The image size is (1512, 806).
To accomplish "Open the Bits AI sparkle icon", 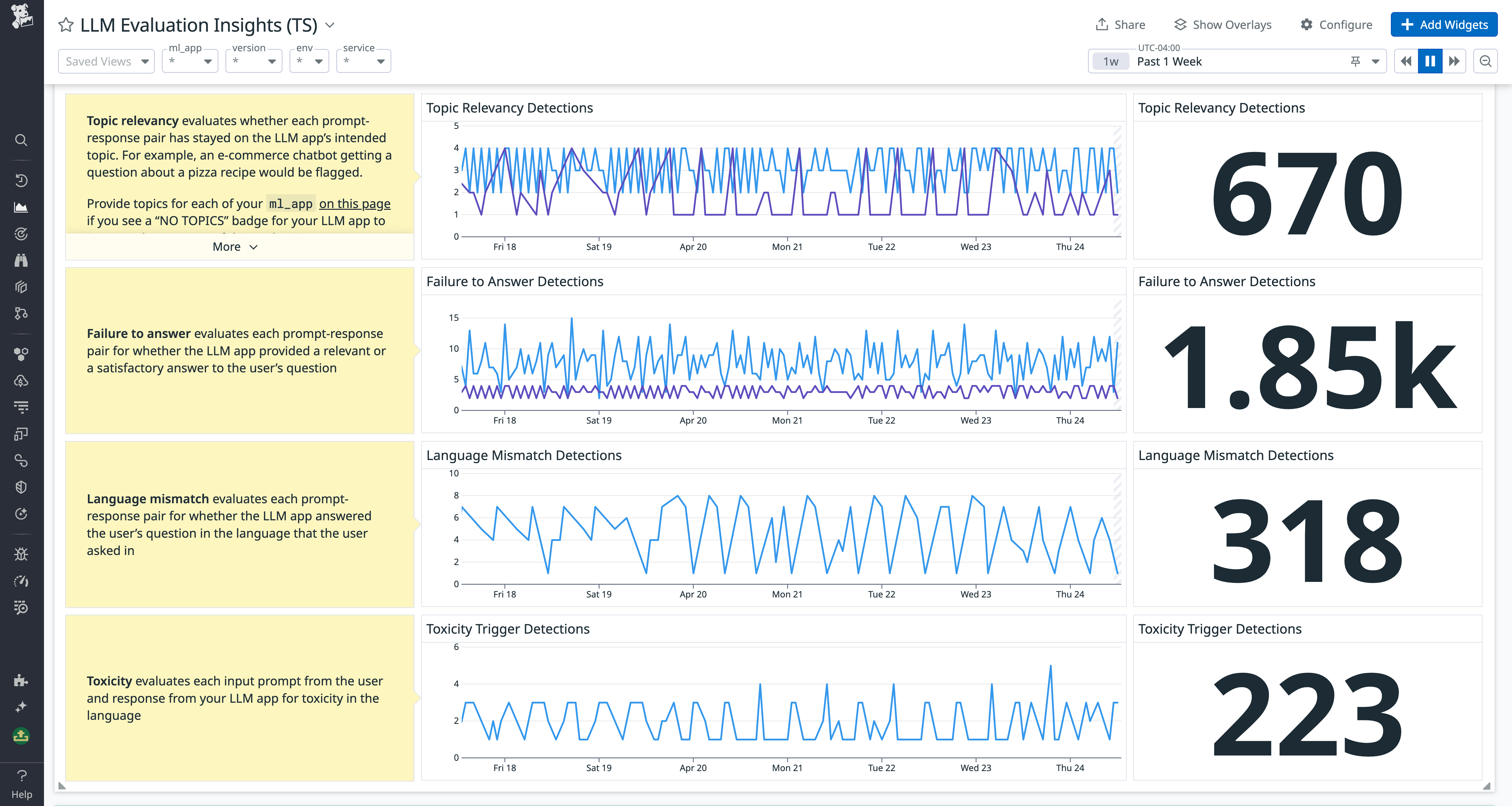I will [x=21, y=706].
